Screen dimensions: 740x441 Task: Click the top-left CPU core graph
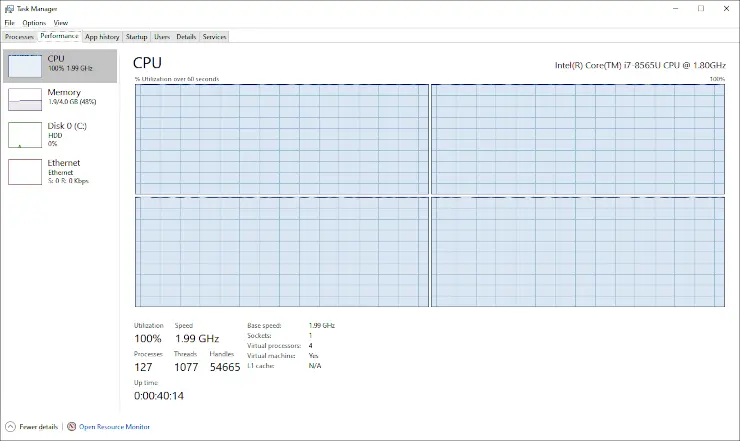[280, 139]
